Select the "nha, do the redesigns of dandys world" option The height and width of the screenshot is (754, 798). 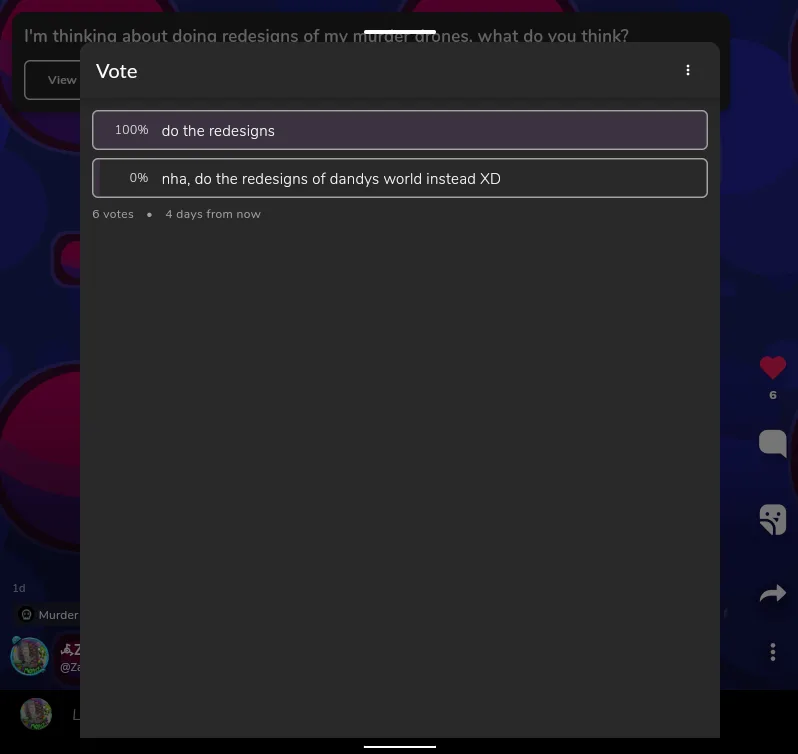[400, 178]
